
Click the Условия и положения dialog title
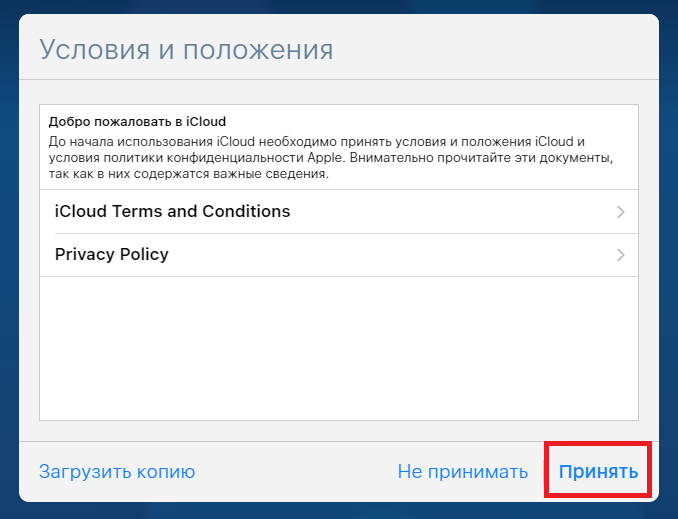click(x=186, y=50)
